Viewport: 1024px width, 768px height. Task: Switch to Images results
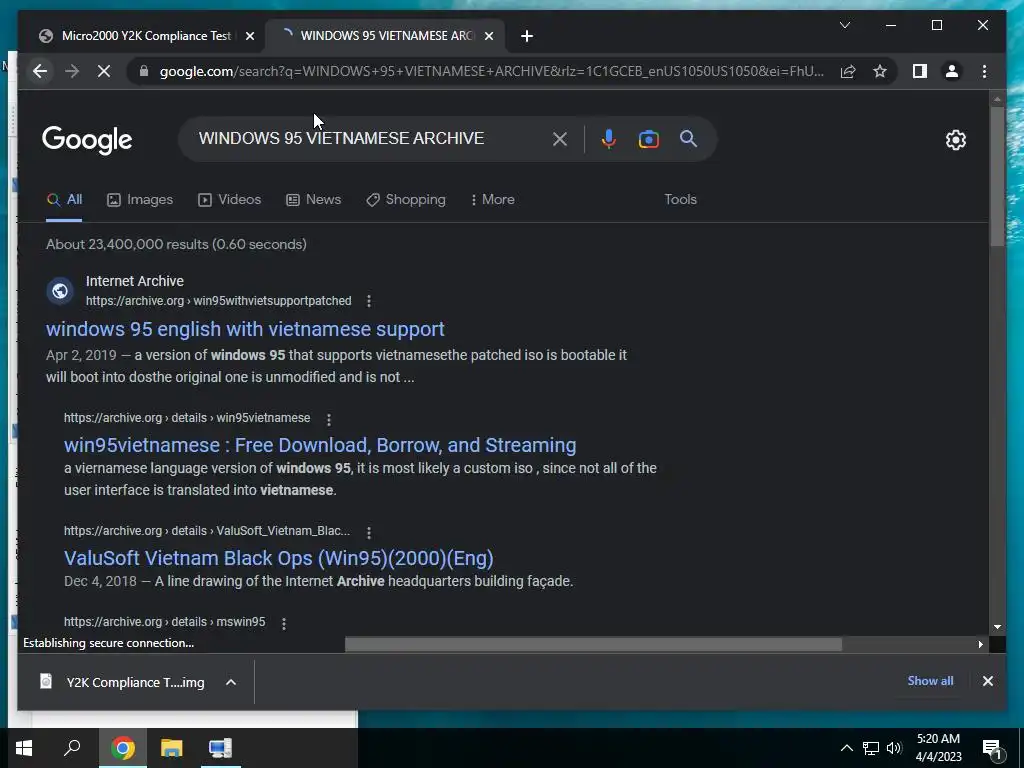140,200
